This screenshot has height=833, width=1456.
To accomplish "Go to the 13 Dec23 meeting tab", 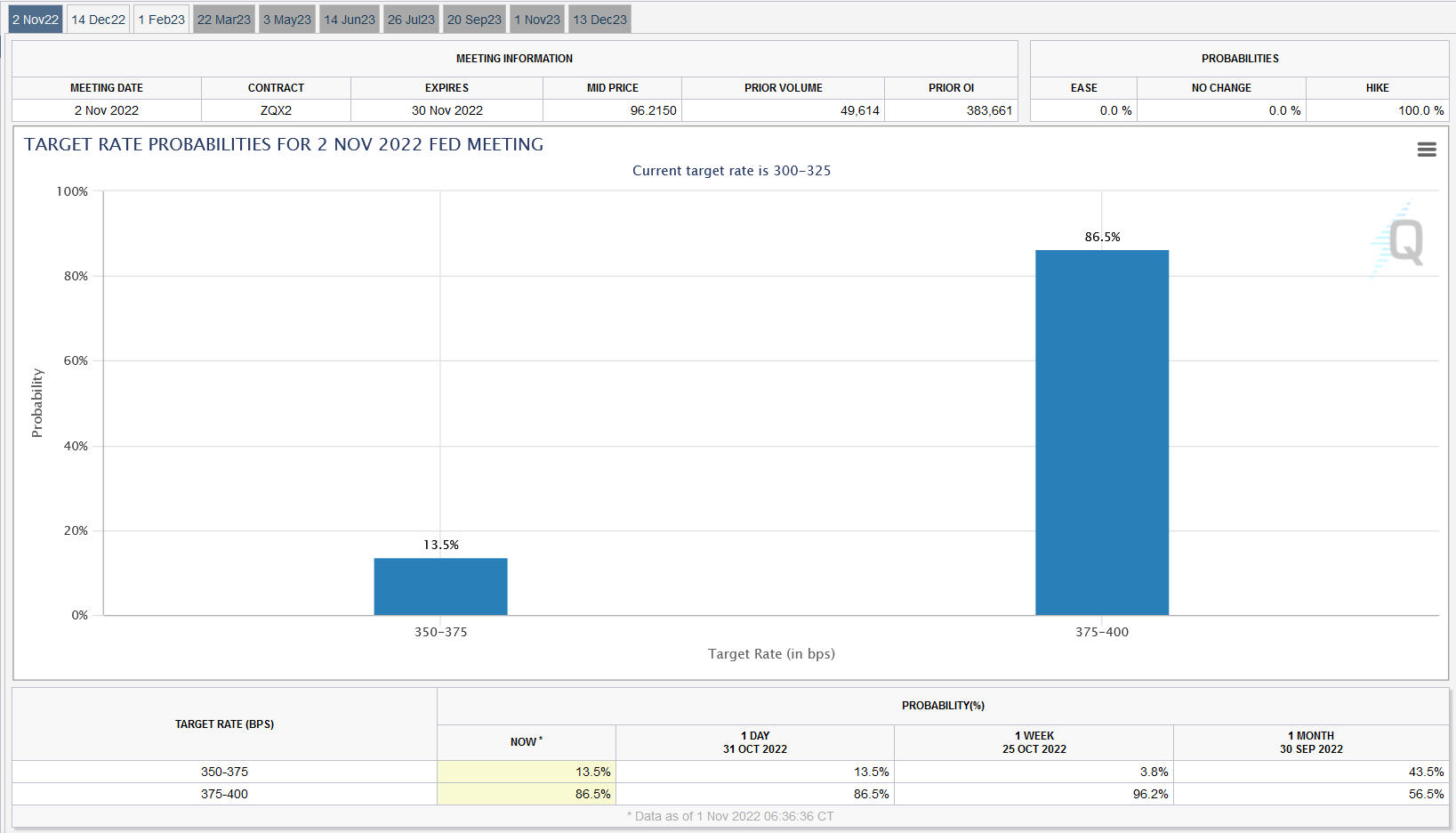I will click(599, 20).
